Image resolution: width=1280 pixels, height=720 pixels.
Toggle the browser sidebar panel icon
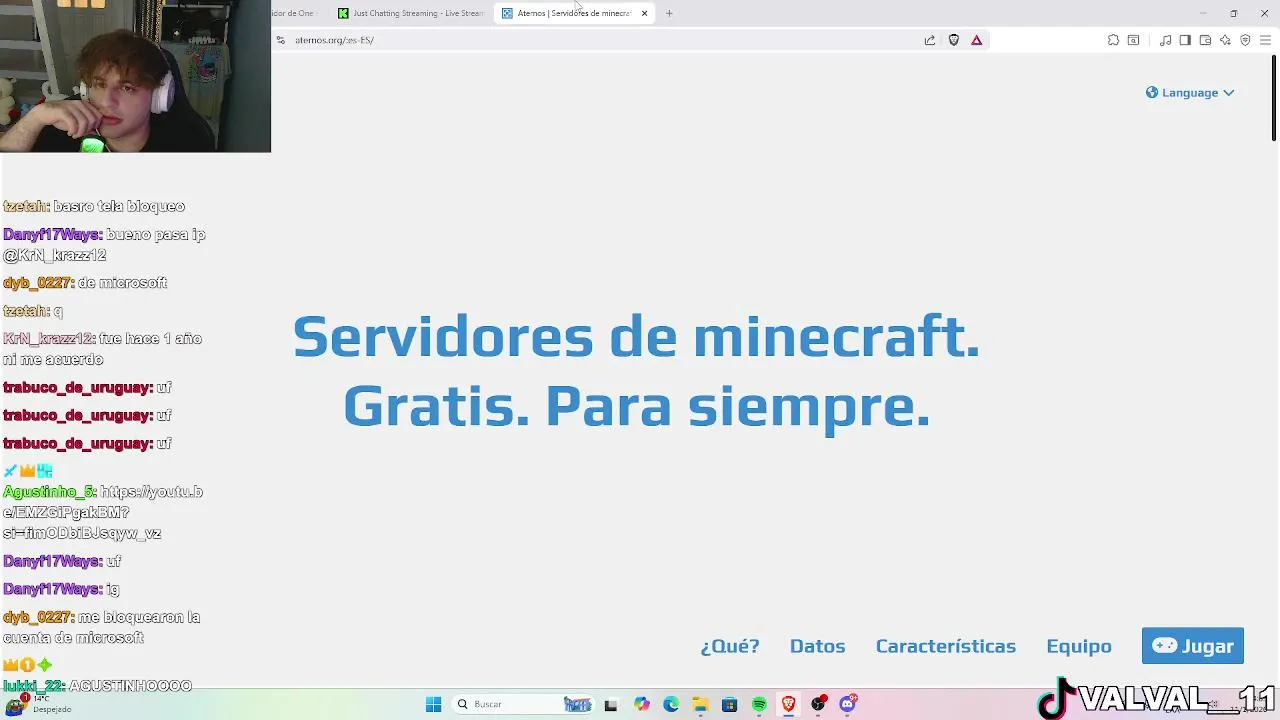(x=1185, y=40)
